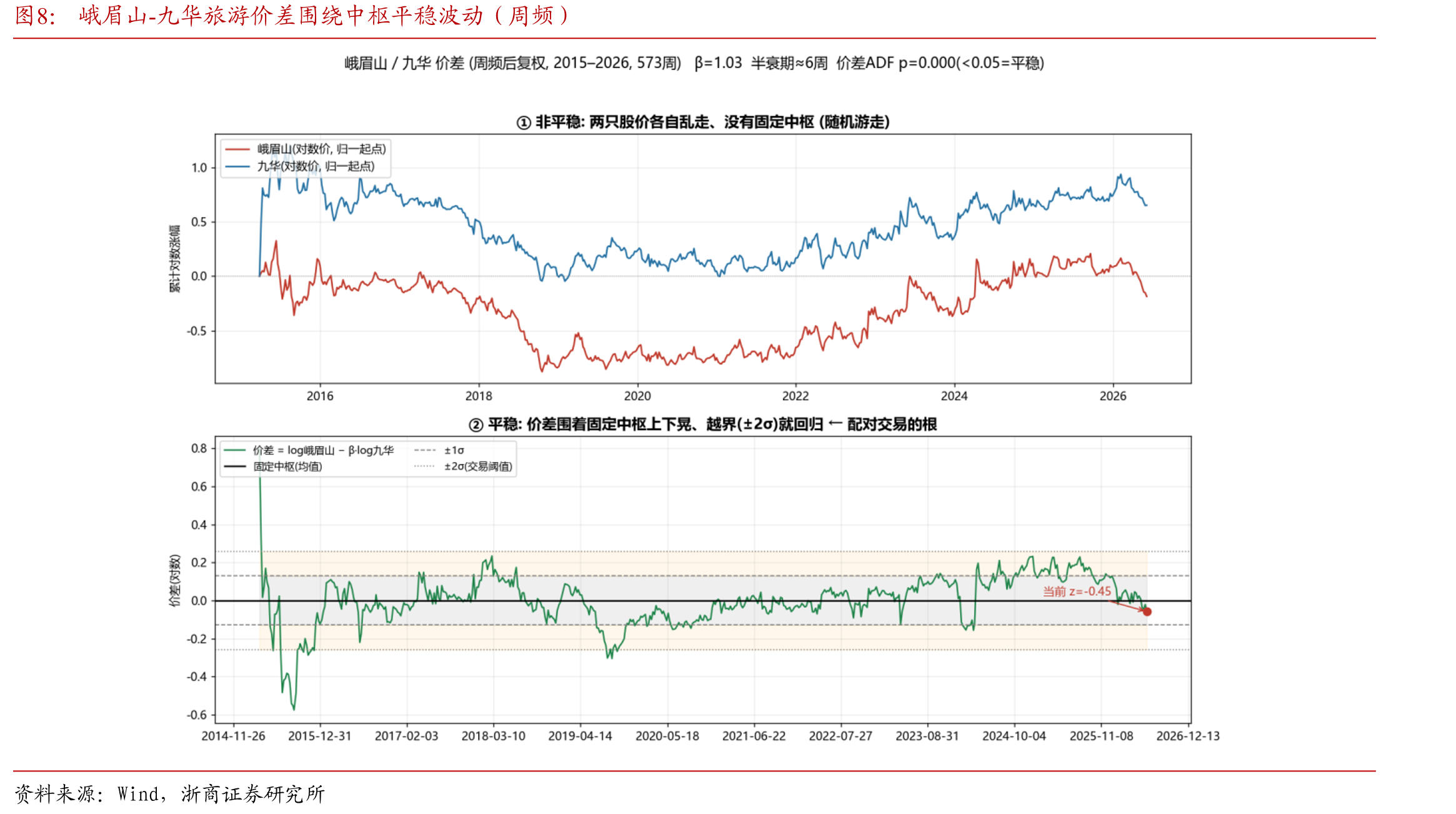Click the 2020 tick label on upper chart
Viewport: 1456px width, 814px height.
(637, 396)
